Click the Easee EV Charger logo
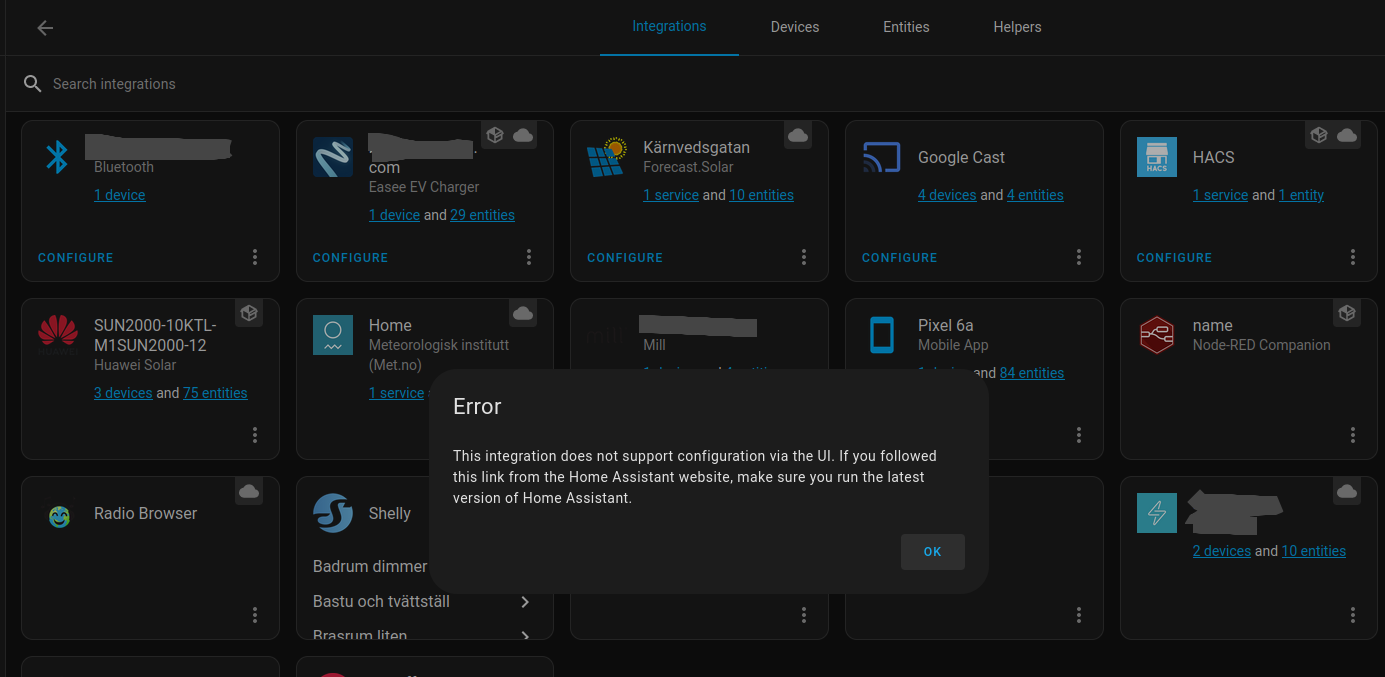 click(333, 157)
